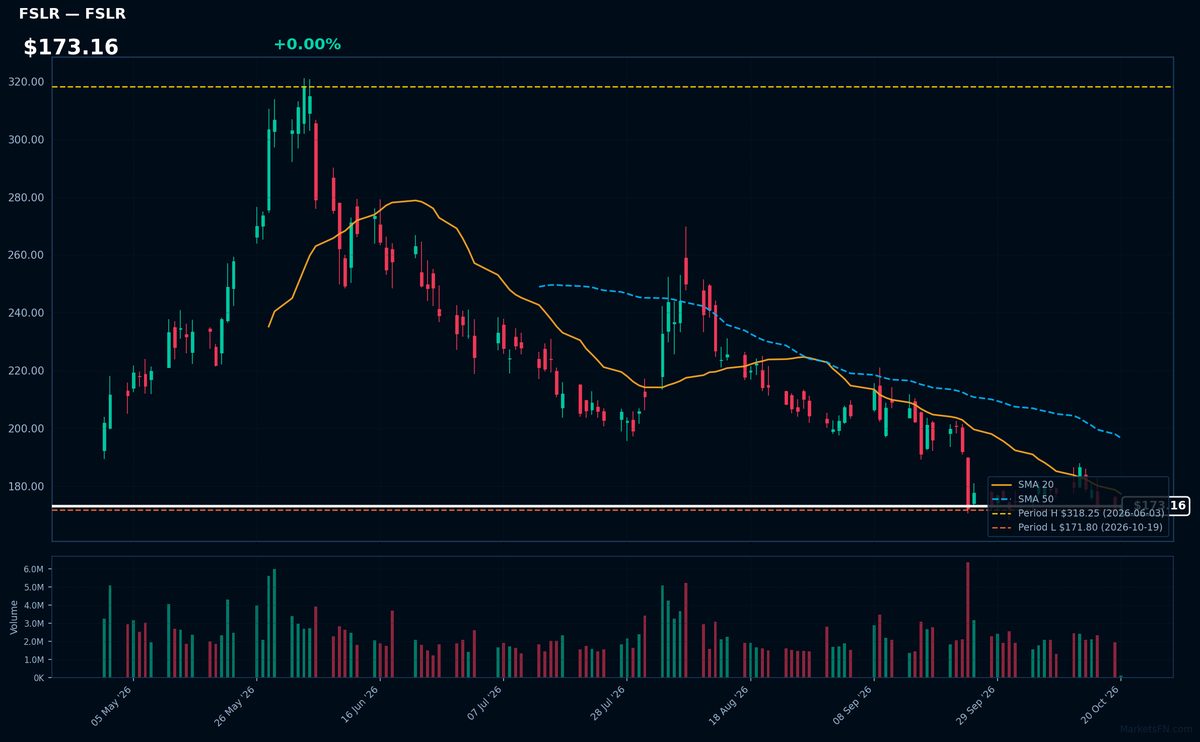Select the 20 Oct '26 date label
The width and height of the screenshot is (1200, 742).
(x=1101, y=704)
